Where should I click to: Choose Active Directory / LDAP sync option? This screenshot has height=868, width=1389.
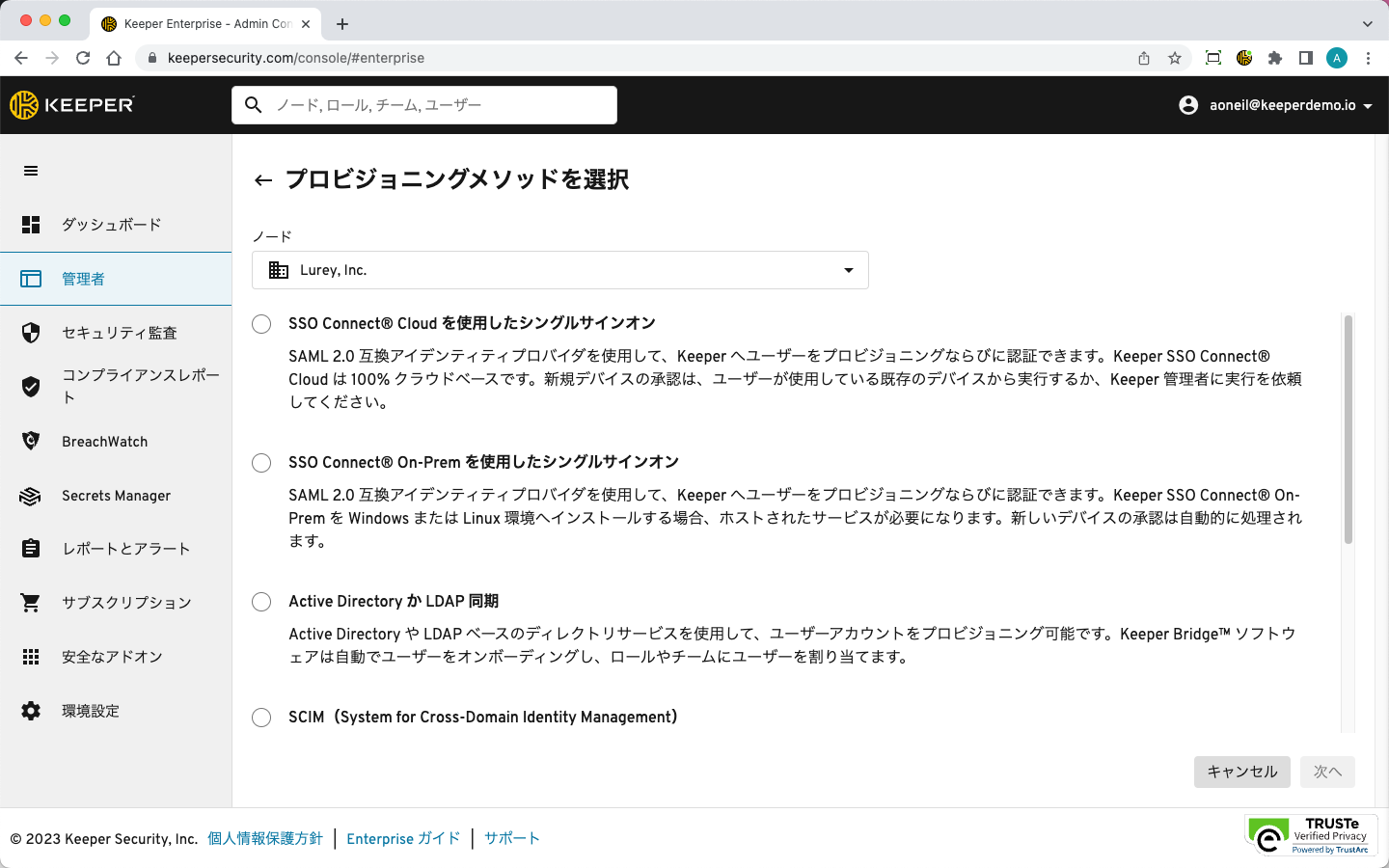click(261, 602)
